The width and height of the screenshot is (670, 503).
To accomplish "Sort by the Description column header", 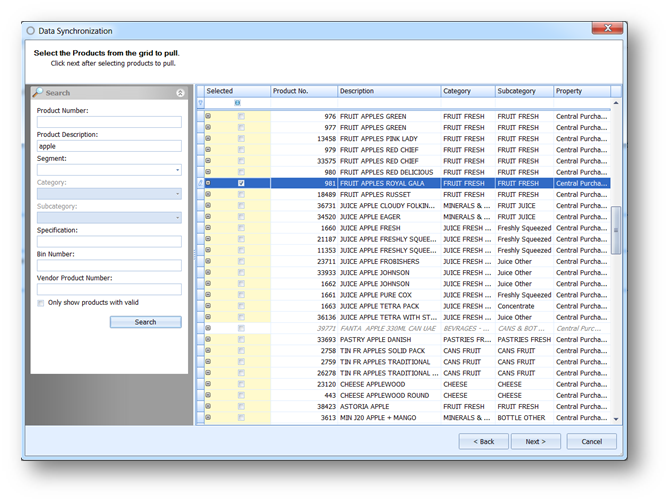I will point(388,91).
